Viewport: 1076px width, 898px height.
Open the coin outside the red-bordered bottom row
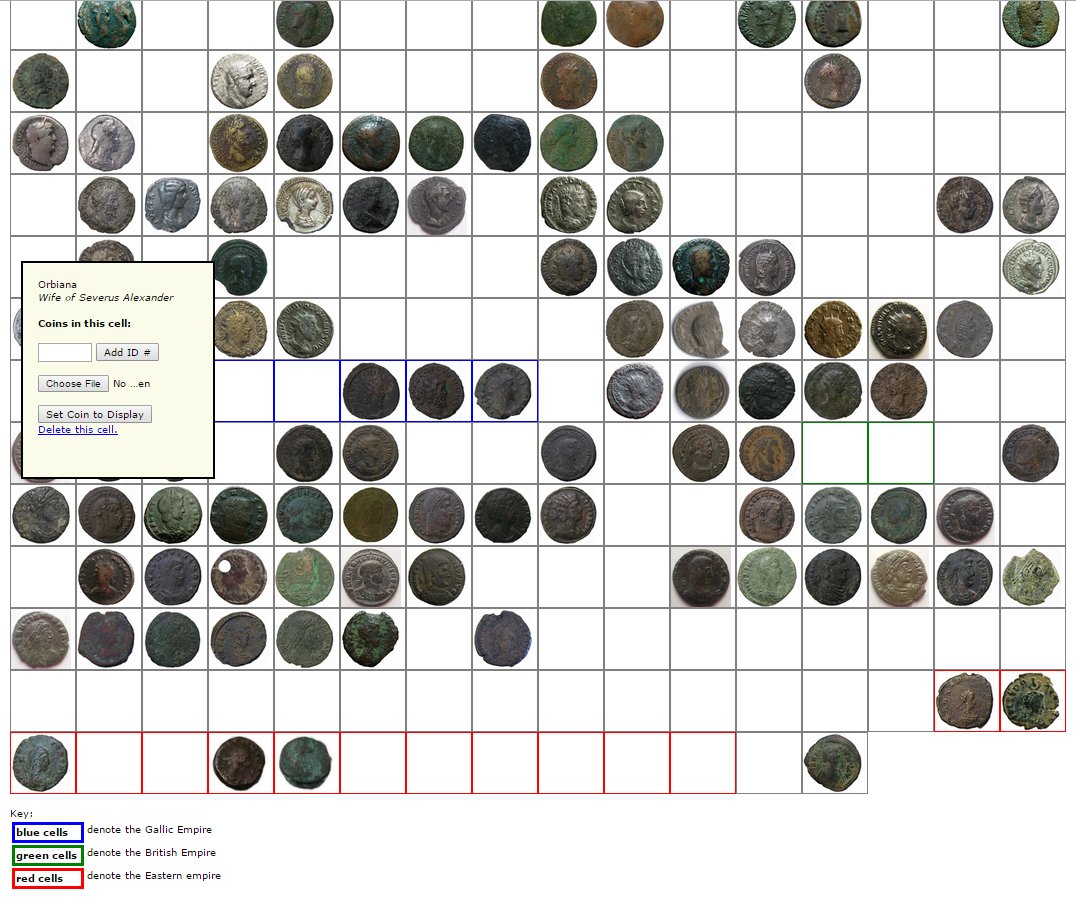pyautogui.click(x=833, y=762)
